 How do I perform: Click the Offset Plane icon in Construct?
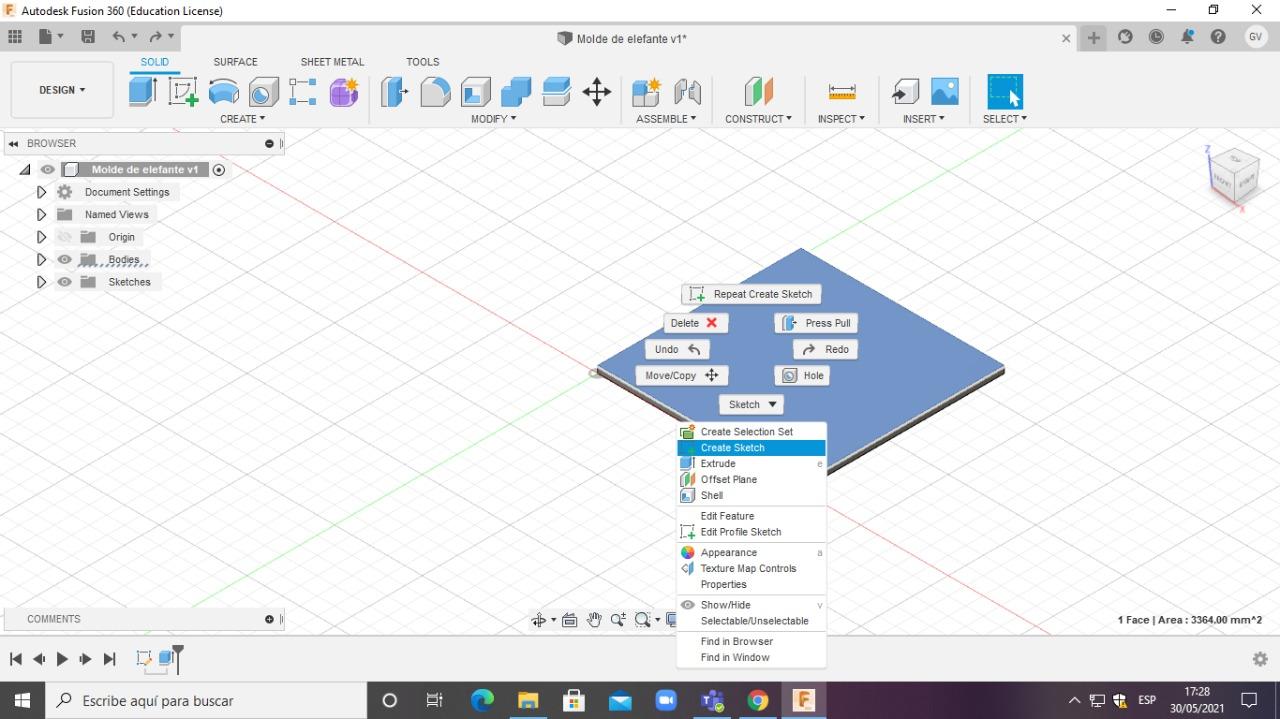[x=759, y=92]
